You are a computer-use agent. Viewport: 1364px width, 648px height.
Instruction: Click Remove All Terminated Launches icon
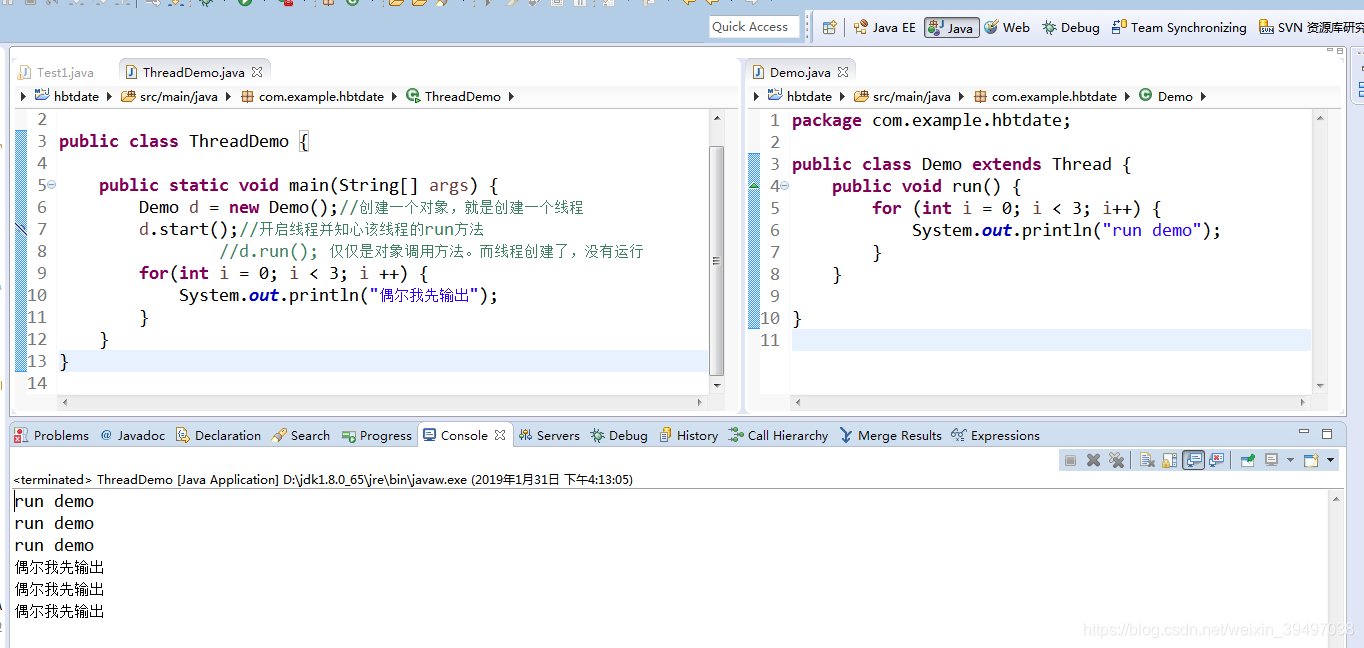pos(1116,460)
